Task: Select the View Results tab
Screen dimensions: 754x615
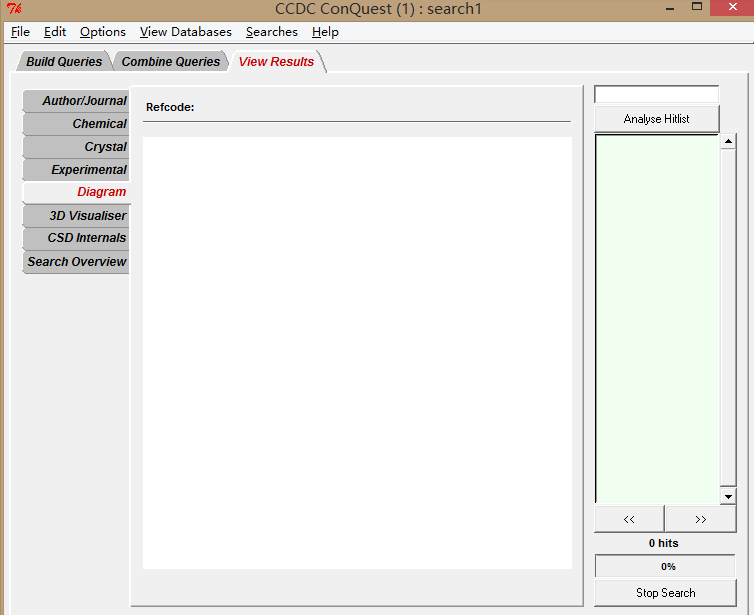Action: [276, 62]
